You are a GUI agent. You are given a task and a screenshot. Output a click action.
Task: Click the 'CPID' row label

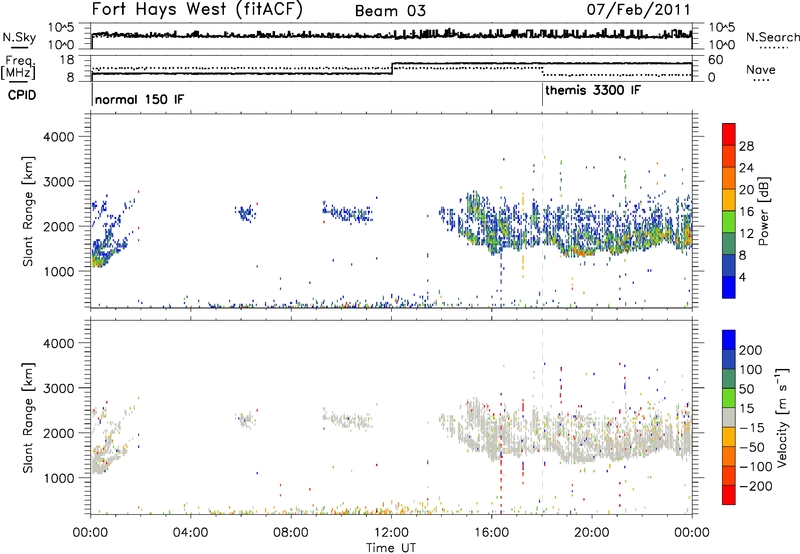[22, 95]
